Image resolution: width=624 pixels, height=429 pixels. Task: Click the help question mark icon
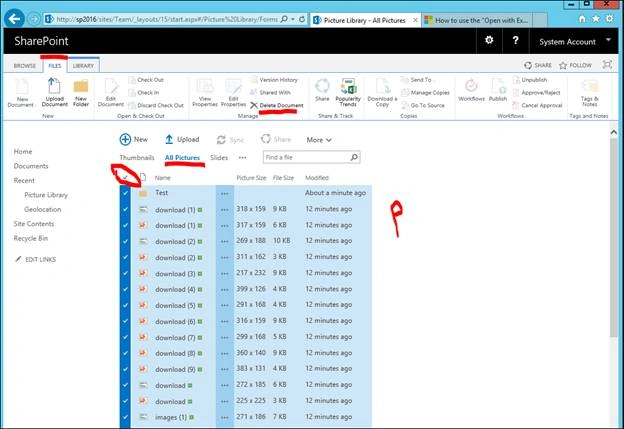click(x=515, y=40)
